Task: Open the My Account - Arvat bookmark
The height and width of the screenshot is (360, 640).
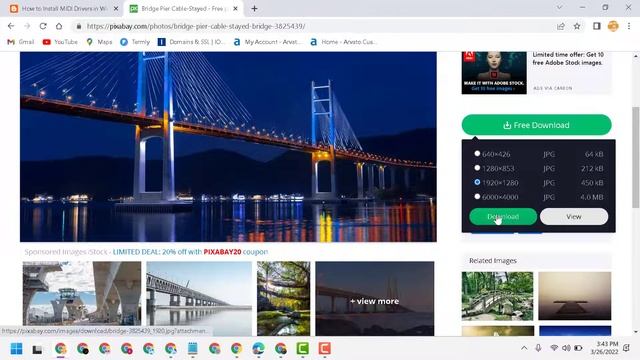Action: tap(267, 42)
